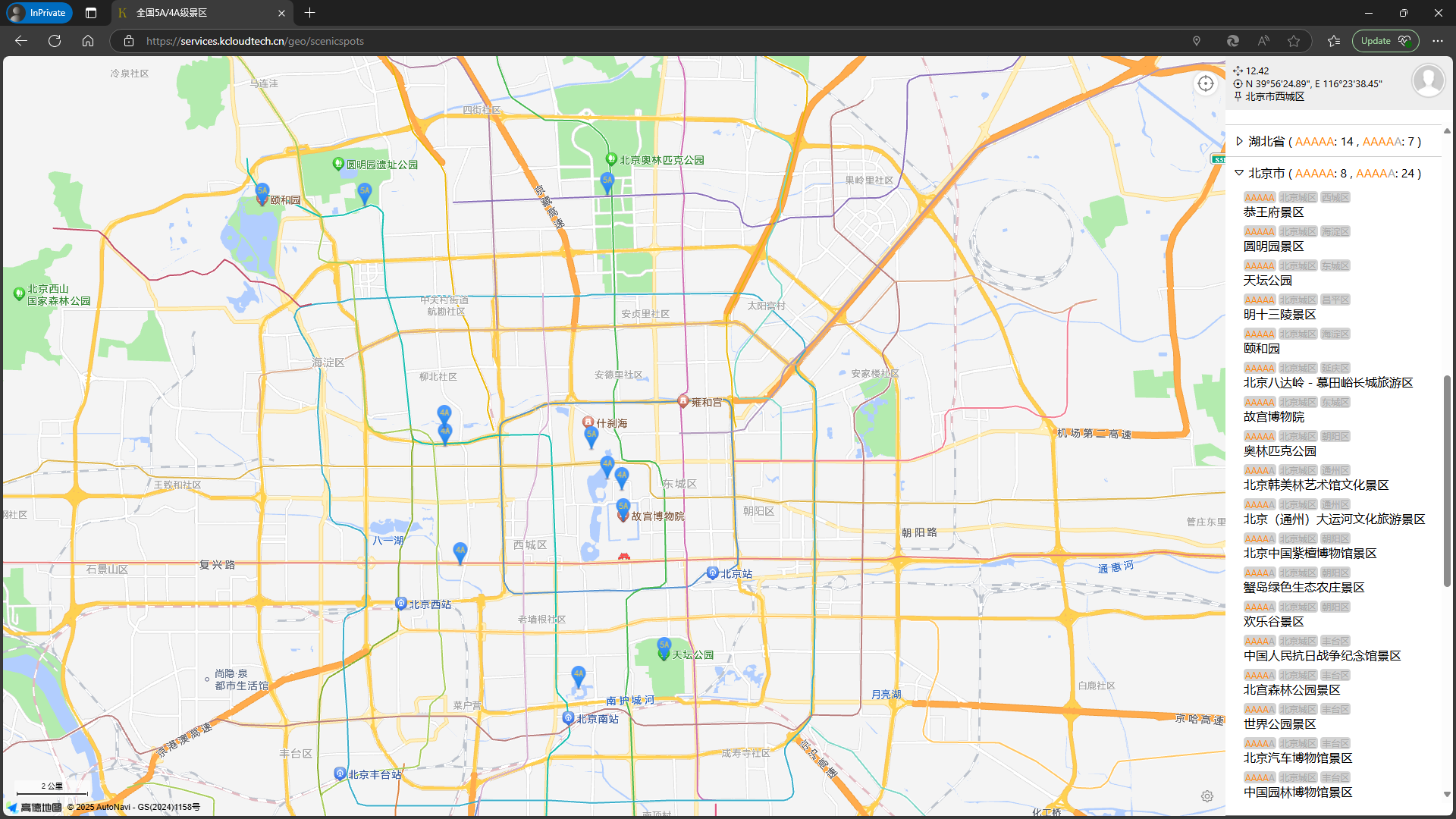
Task: Click the 5A pin at Olympic Park
Action: pos(607,180)
